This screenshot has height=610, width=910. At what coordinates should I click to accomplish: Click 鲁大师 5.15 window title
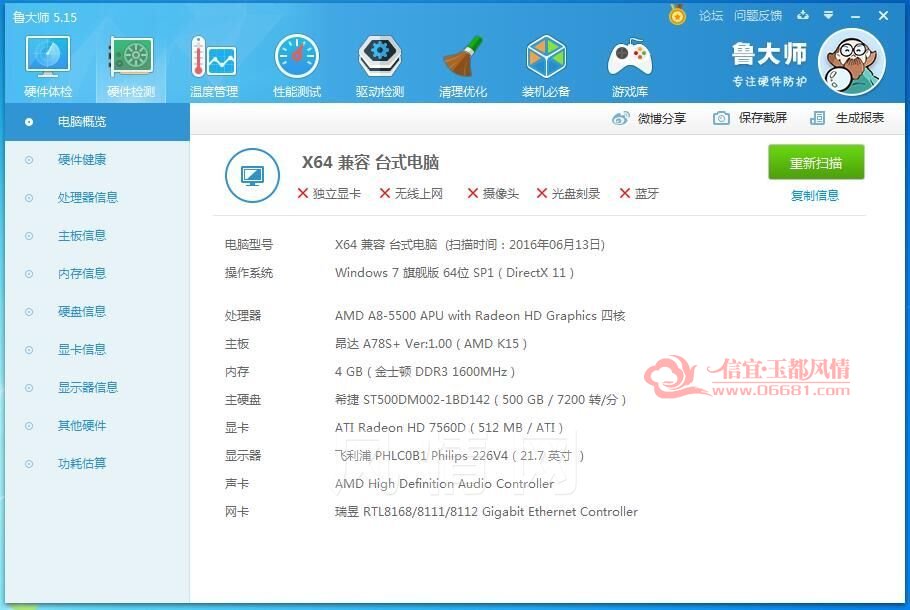click(45, 17)
